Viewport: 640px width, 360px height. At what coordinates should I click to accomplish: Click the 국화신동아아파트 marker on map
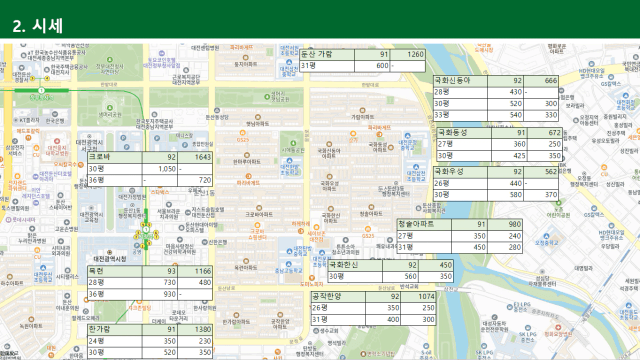tap(329, 144)
